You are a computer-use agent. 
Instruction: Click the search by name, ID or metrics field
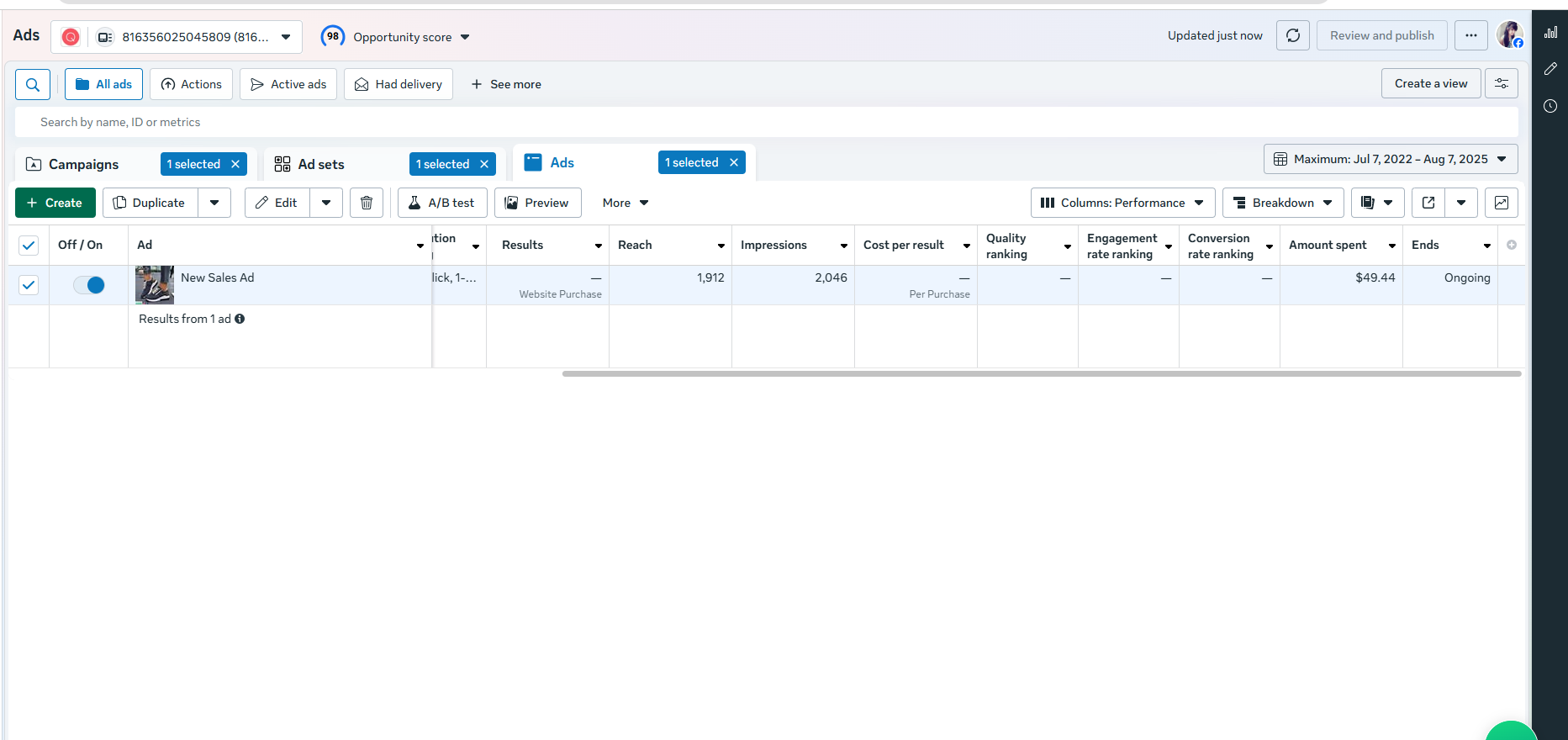point(767,122)
